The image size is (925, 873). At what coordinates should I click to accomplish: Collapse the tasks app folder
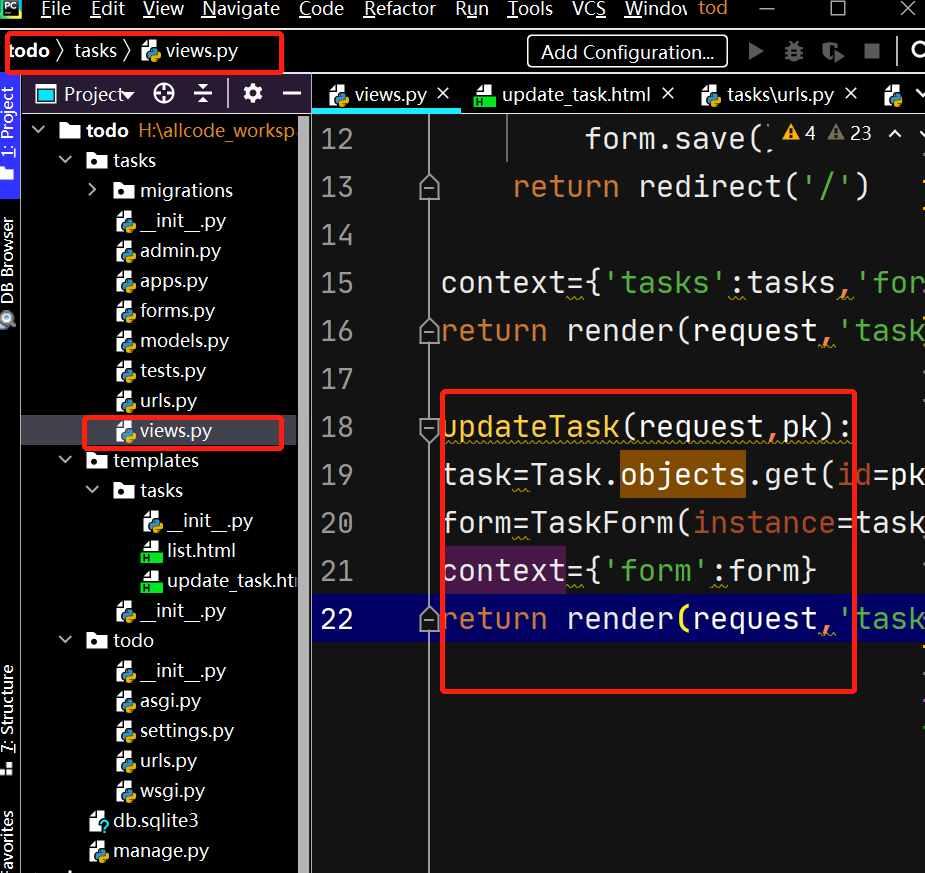tap(65, 159)
